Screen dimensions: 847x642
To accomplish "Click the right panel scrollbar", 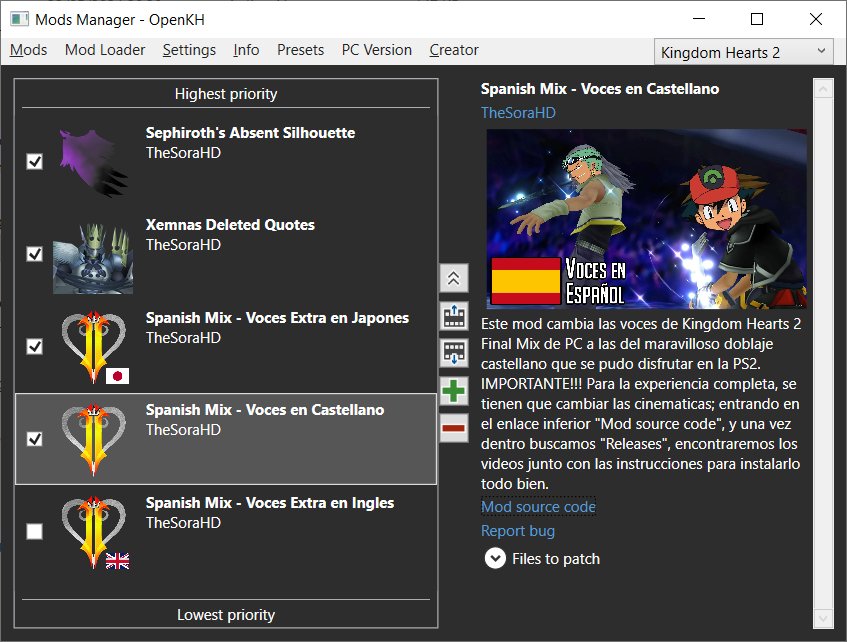I will click(x=822, y=350).
